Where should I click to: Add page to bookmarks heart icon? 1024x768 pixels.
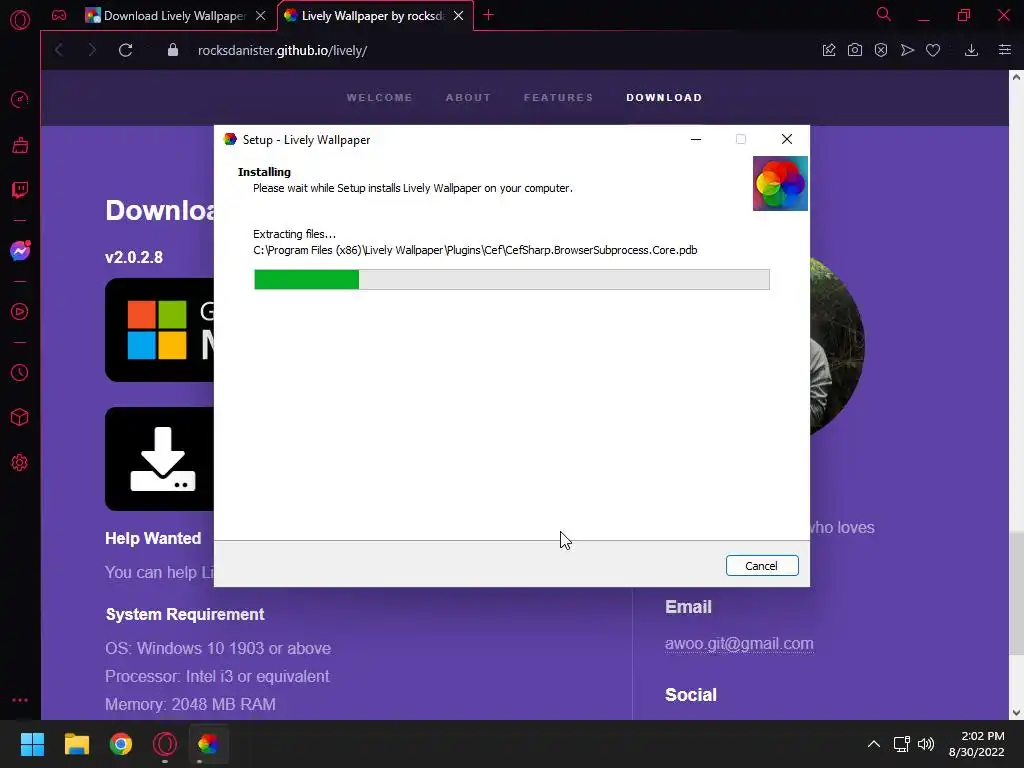tap(933, 50)
